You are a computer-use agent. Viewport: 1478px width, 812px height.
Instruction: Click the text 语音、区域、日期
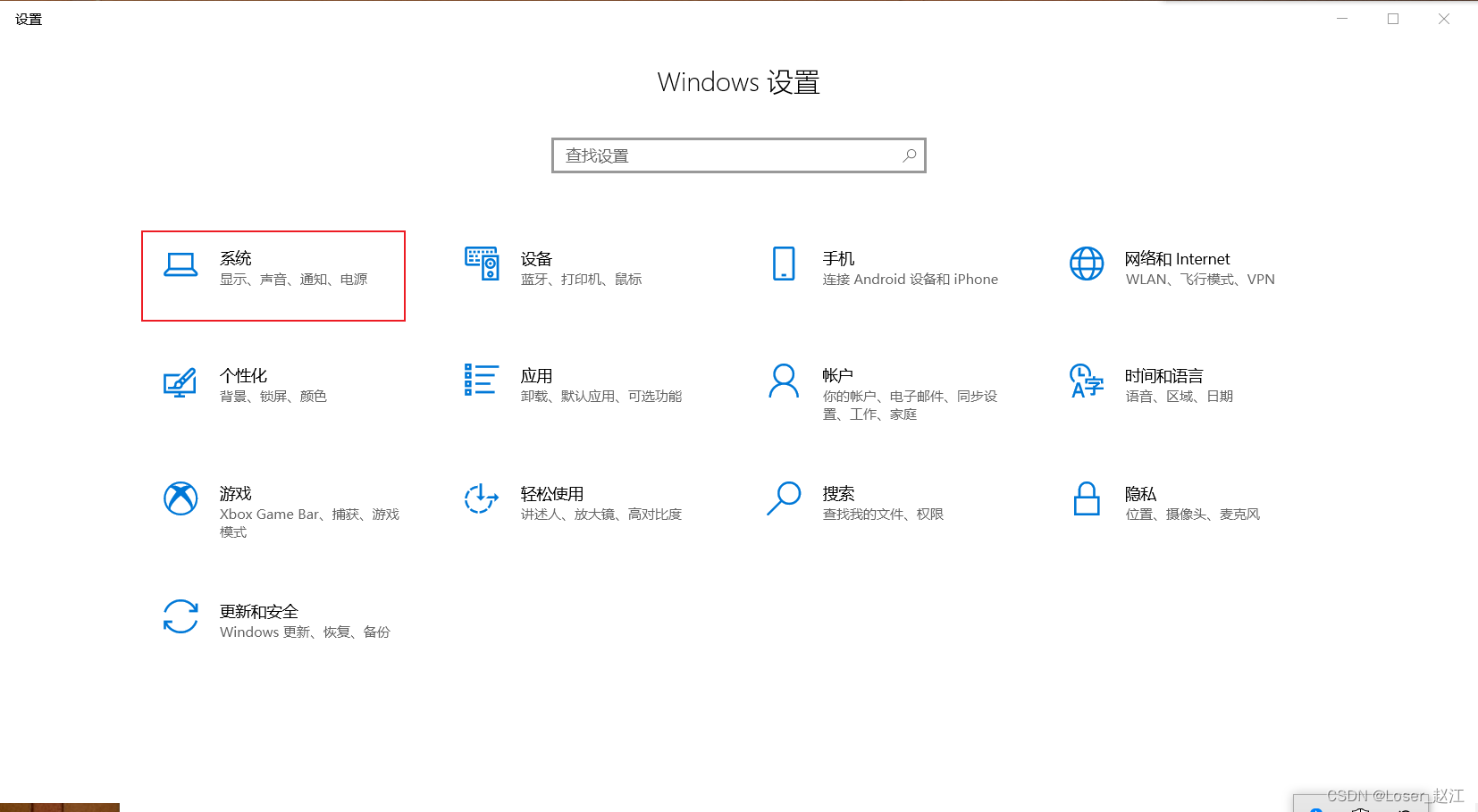(x=1180, y=397)
